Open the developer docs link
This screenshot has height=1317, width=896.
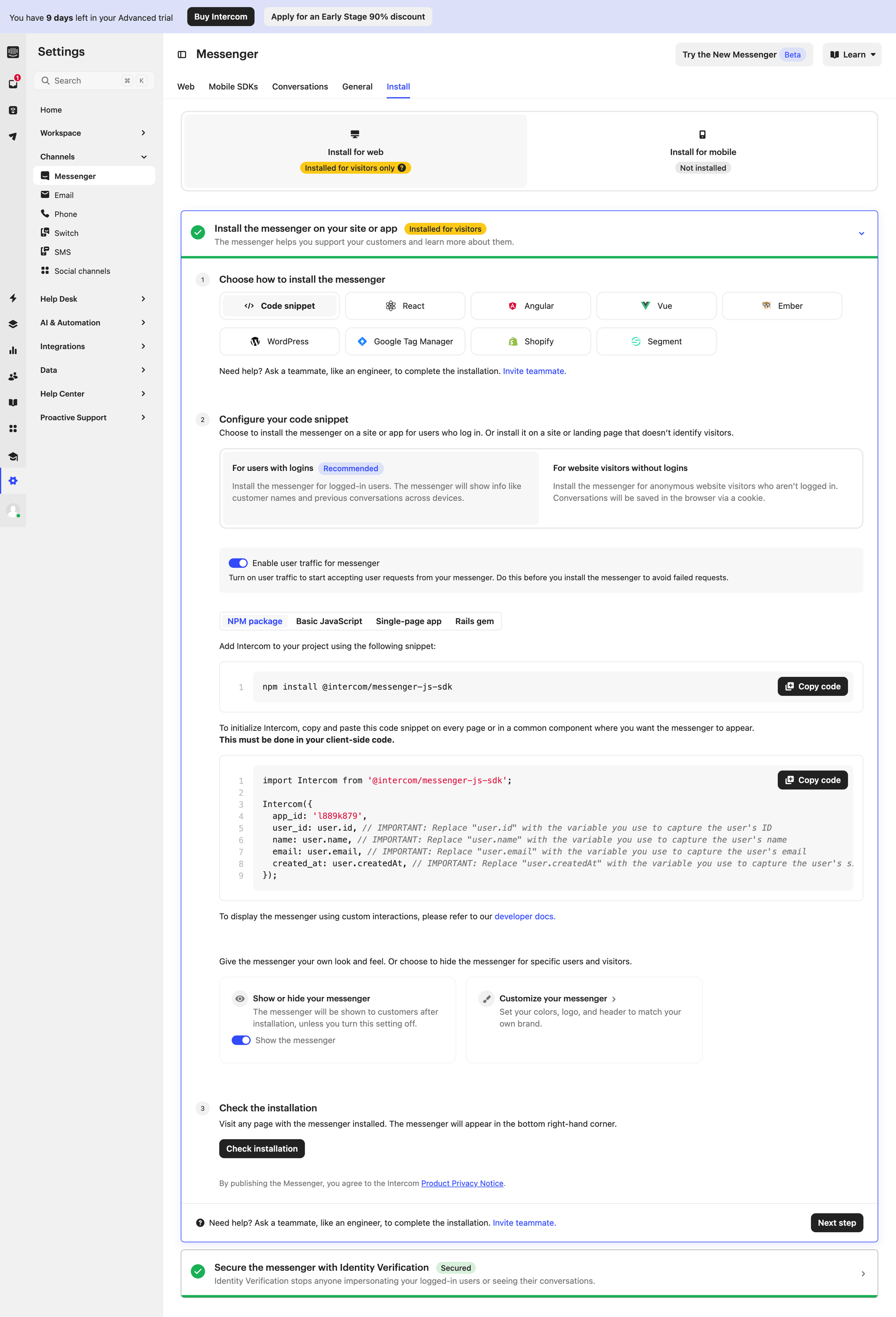525,916
